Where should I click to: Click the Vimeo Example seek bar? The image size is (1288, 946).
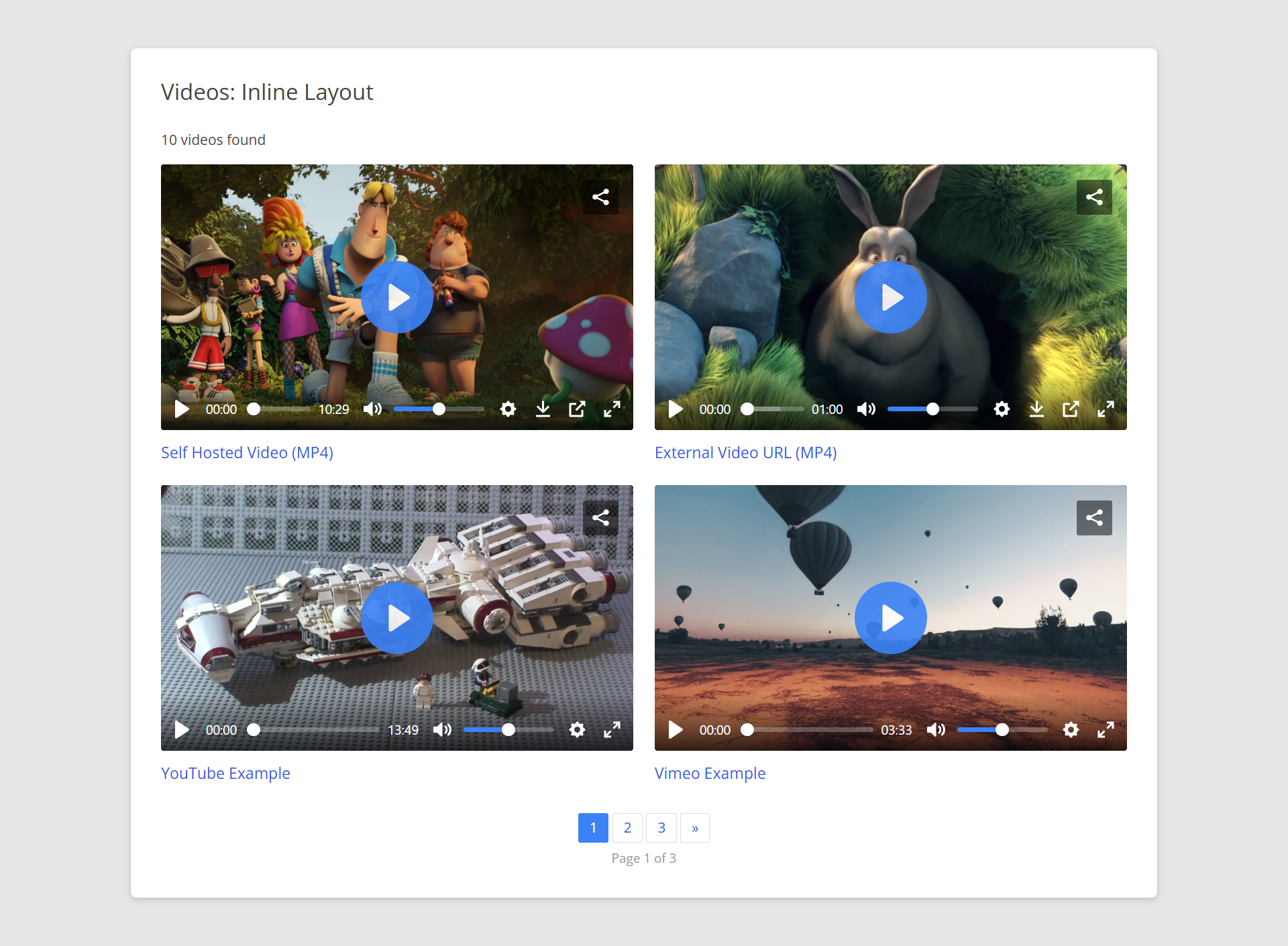pos(807,730)
